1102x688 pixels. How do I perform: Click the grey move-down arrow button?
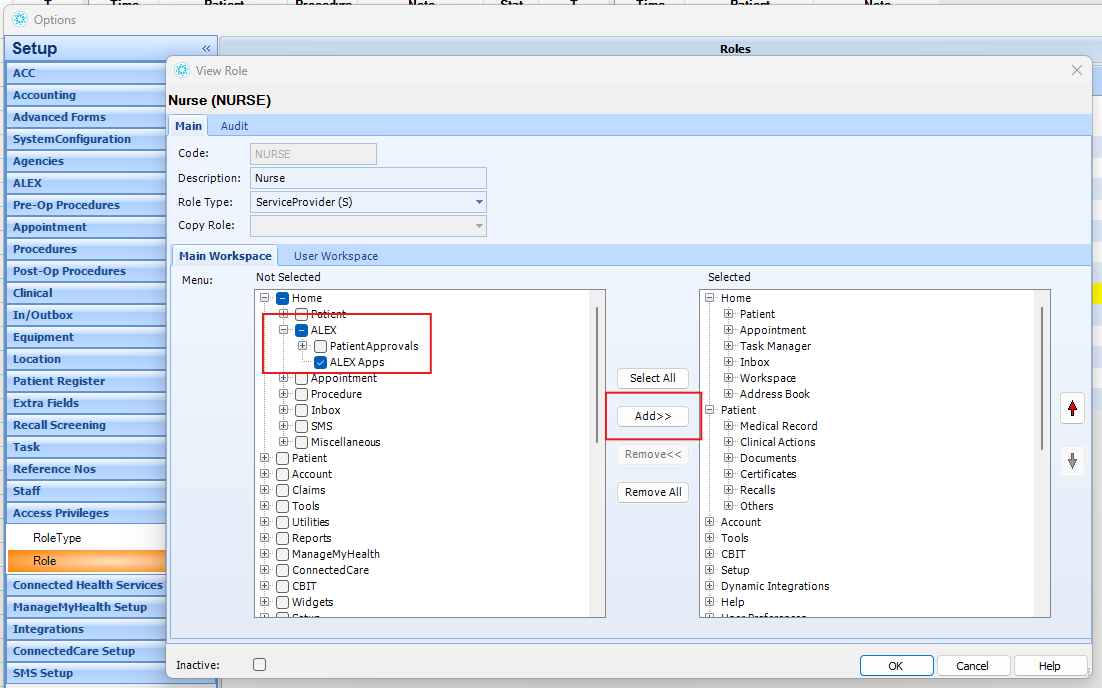point(1072,461)
